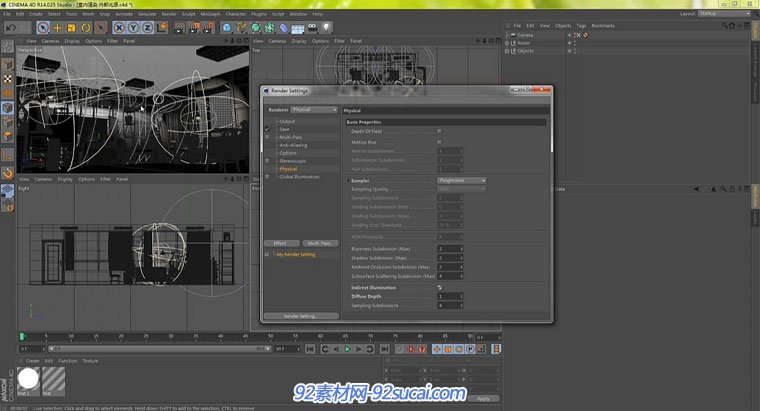760x411 pixels.
Task: Open the Layout dropdown showing Startup
Action: (x=724, y=14)
